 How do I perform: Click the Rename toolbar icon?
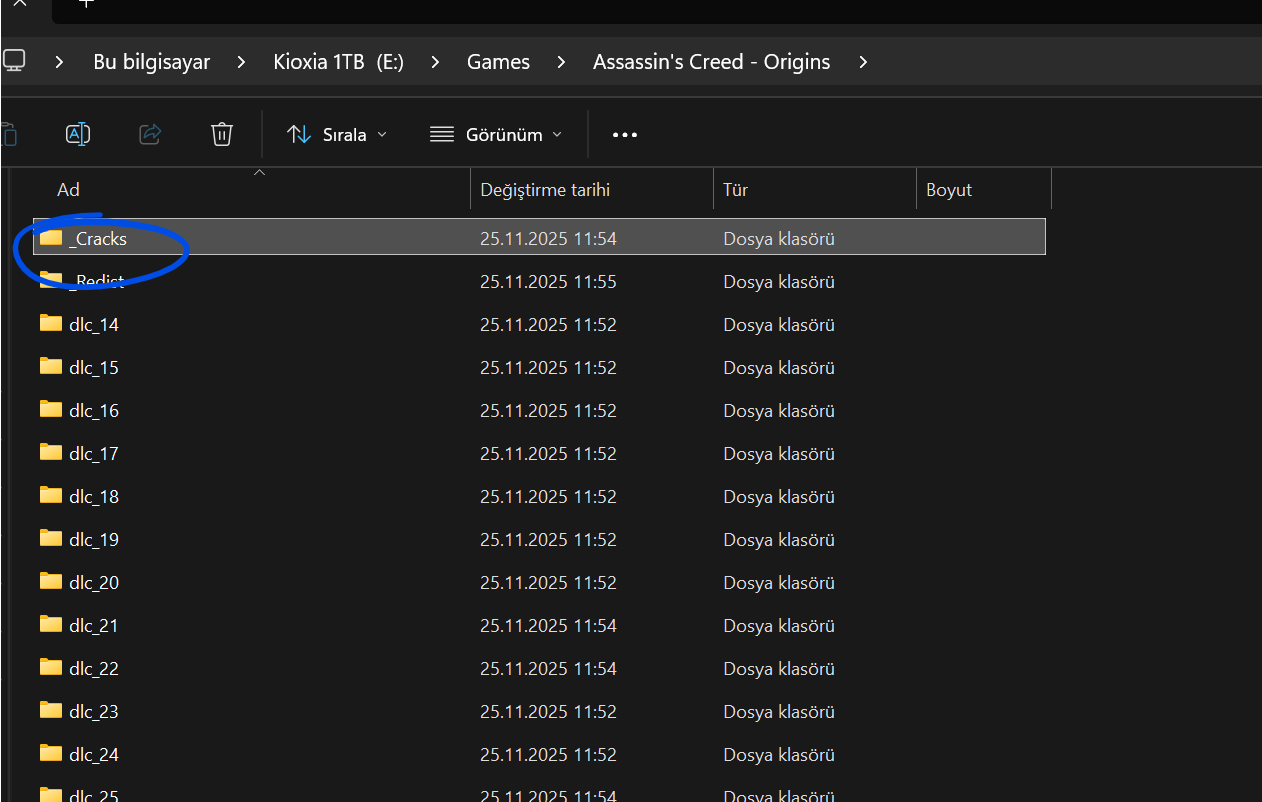pyautogui.click(x=78, y=134)
